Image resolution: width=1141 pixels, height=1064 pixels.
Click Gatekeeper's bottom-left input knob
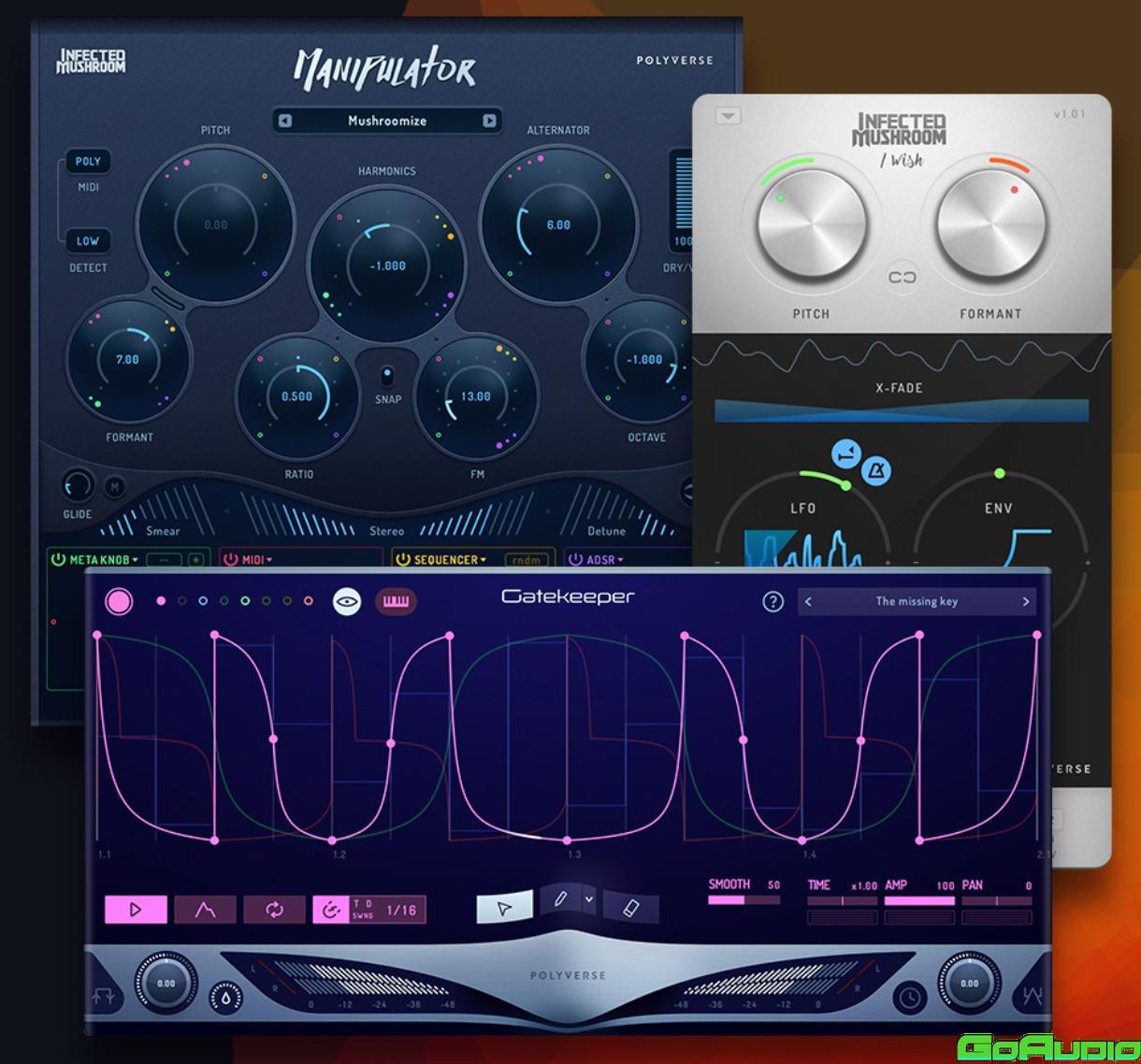coord(166,984)
